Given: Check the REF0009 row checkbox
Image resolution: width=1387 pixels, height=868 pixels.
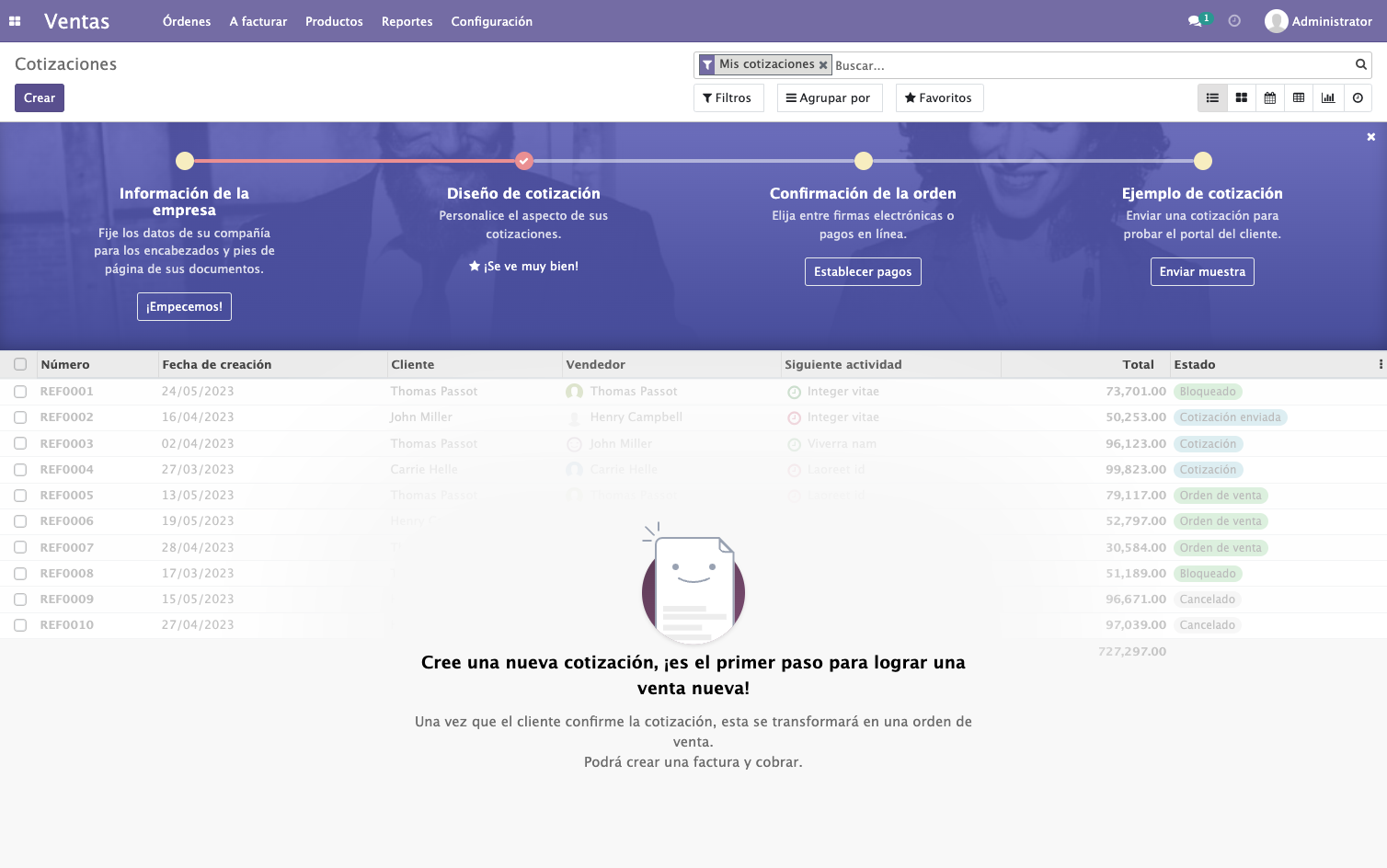Looking at the screenshot, I should tap(20, 600).
